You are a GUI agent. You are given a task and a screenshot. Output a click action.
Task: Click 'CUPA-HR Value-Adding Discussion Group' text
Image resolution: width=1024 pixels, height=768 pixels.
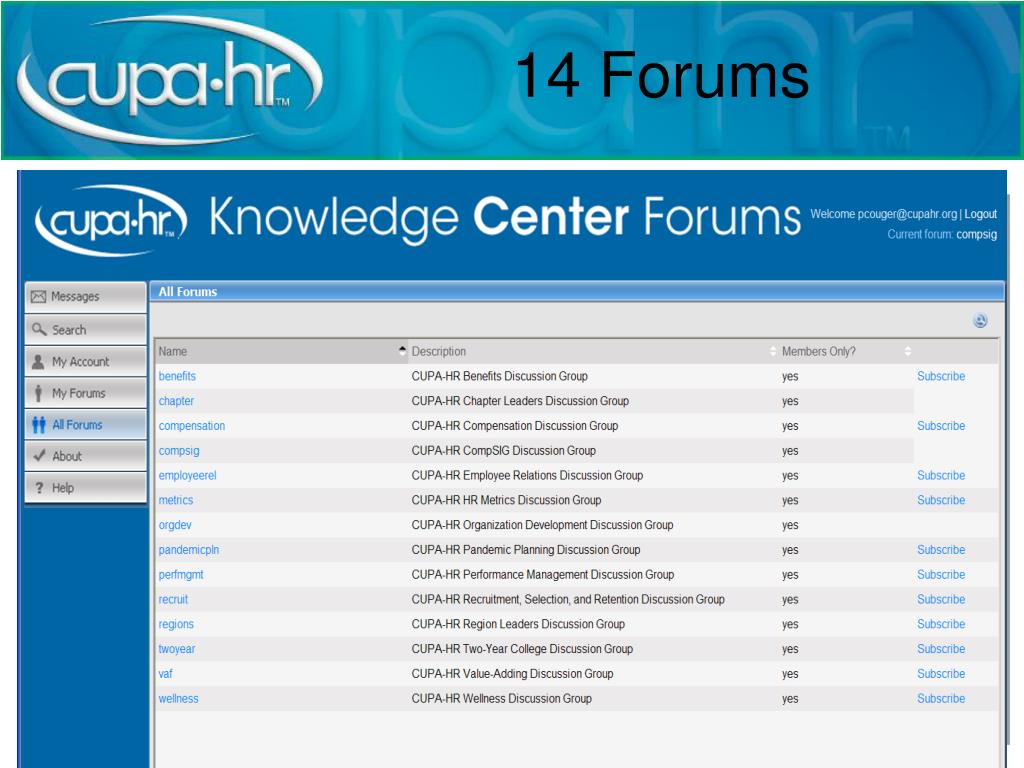click(x=512, y=674)
